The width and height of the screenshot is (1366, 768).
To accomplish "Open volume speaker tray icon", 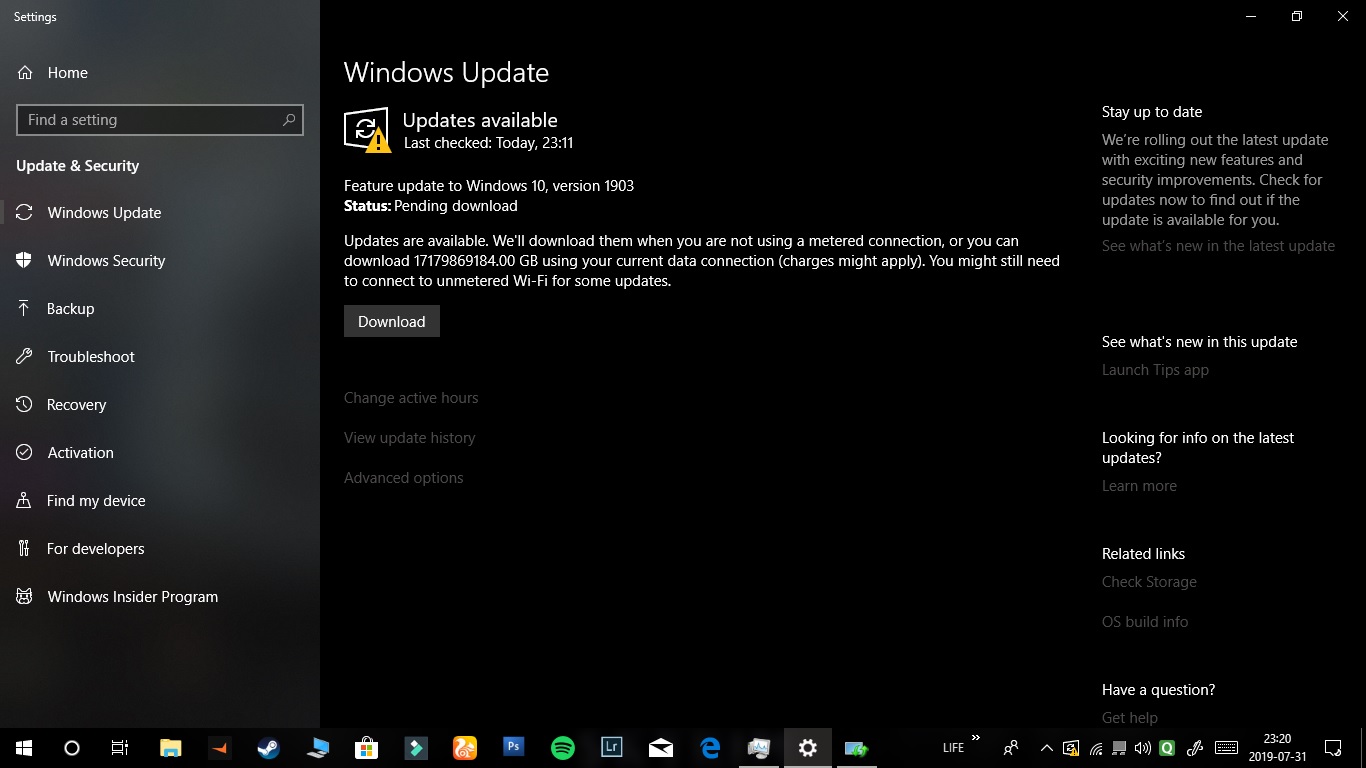I will coord(1143,748).
